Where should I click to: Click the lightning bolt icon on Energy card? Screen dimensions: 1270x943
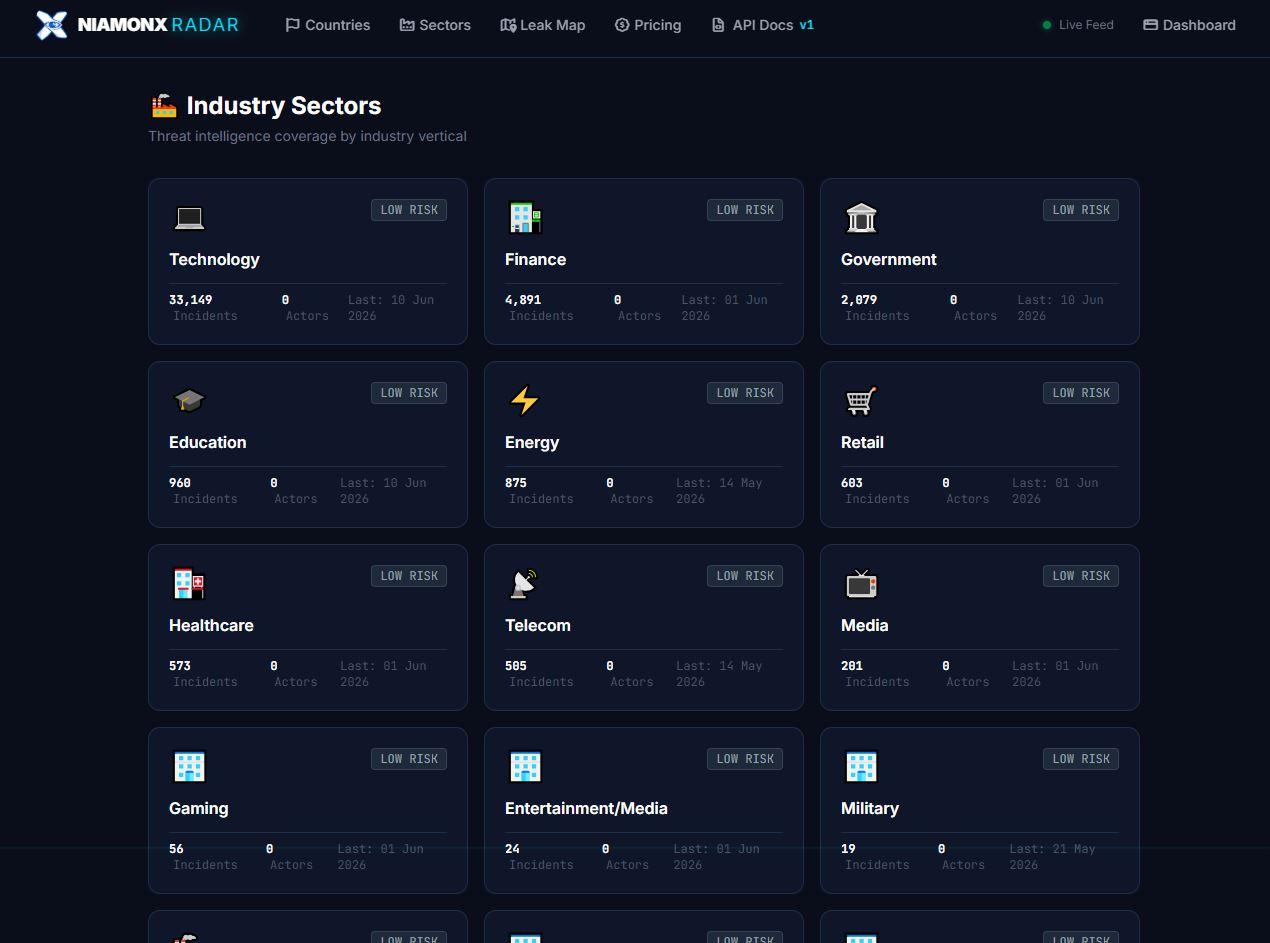coord(525,400)
